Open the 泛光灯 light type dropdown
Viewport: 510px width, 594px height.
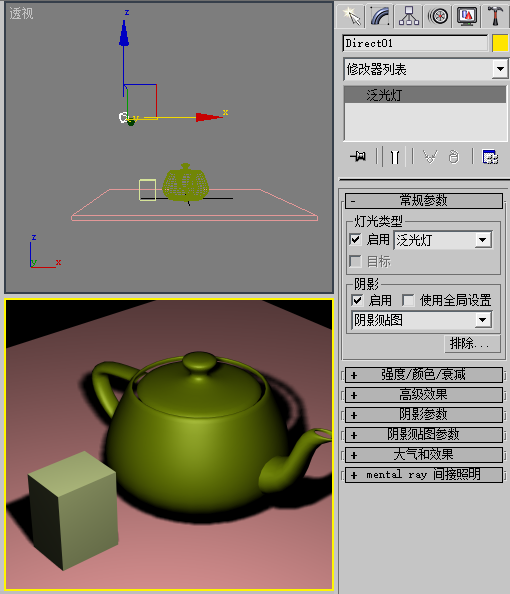point(443,240)
